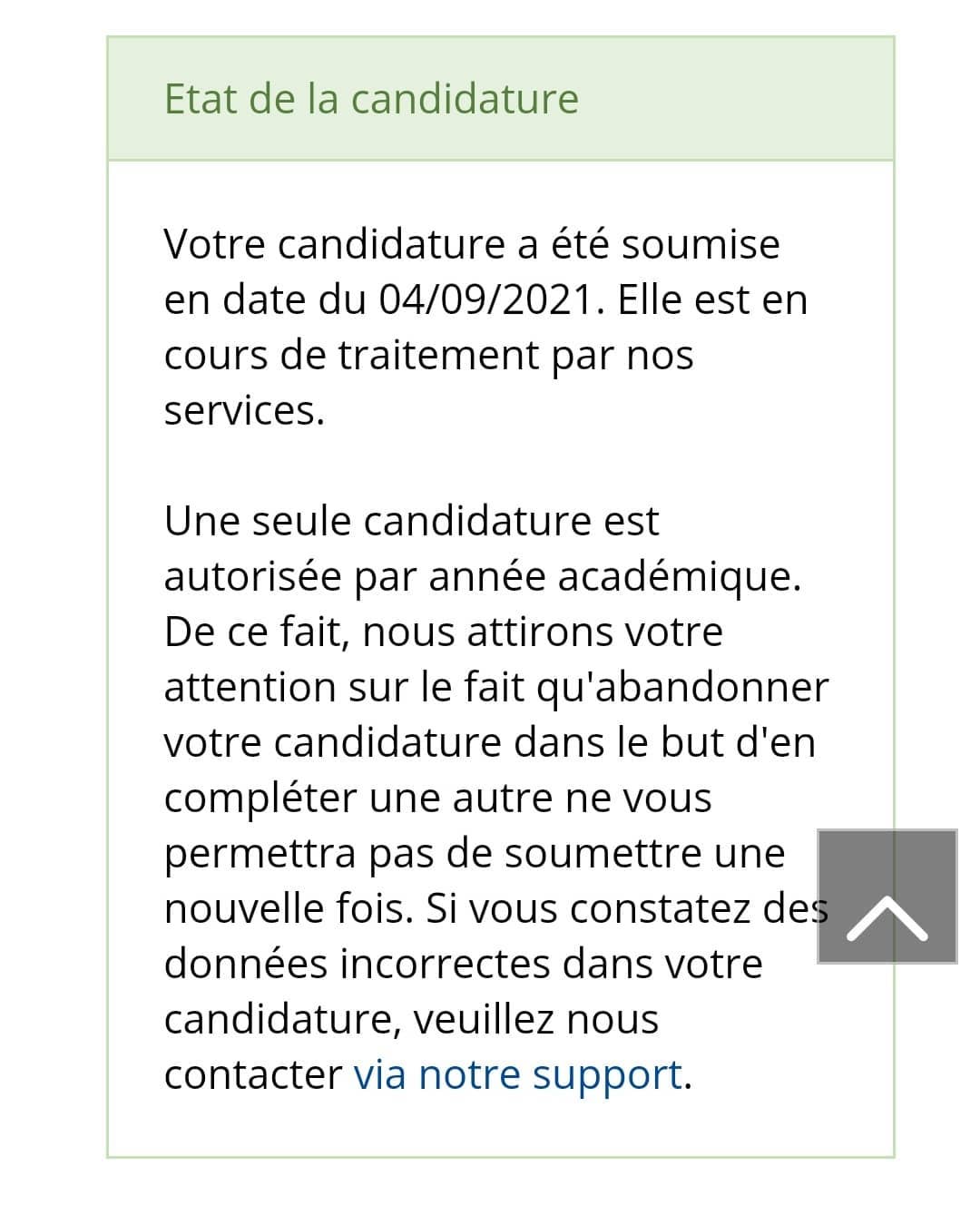The image size is (980, 1225).
Task: Click the line "données incorrectes dans votre"
Action: [x=464, y=964]
